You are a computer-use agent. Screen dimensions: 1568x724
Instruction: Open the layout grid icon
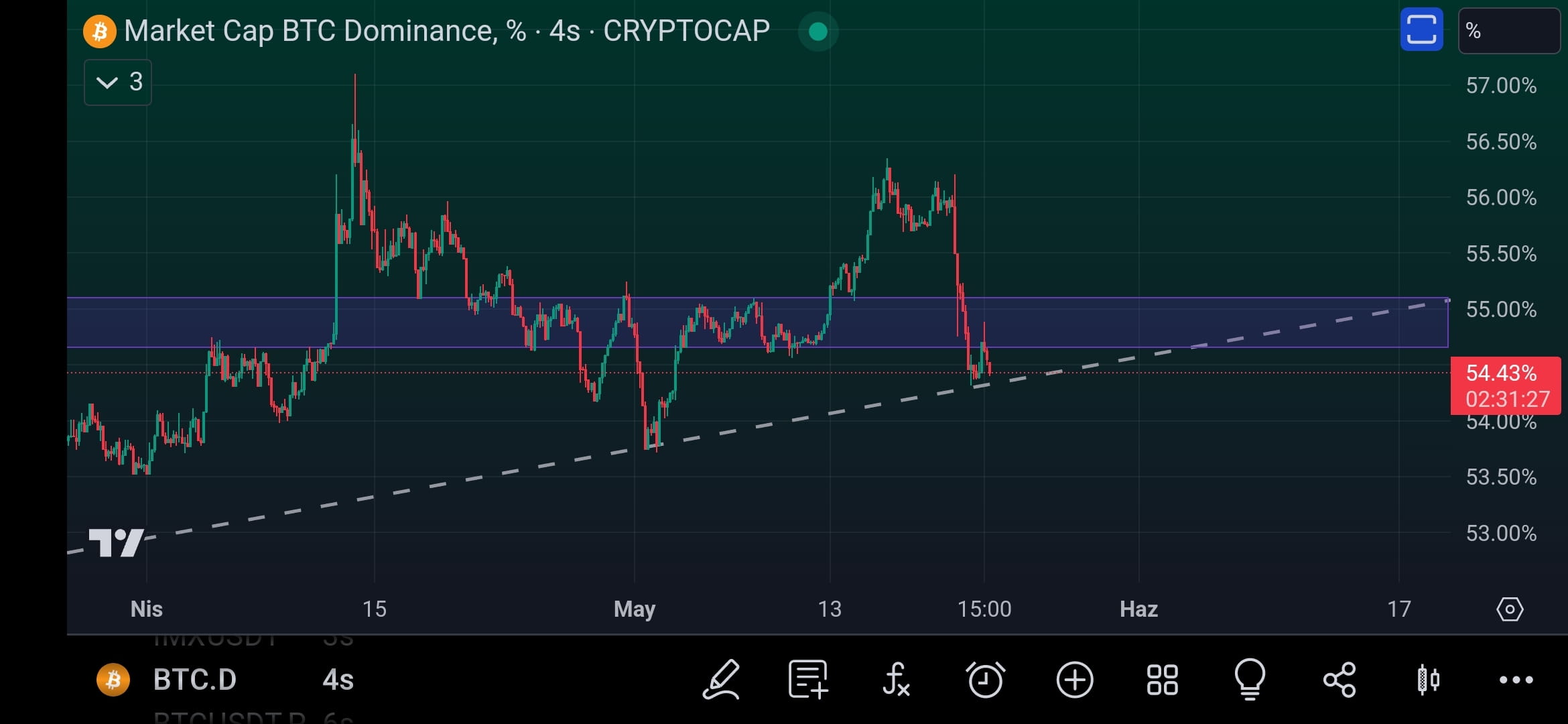(1163, 680)
